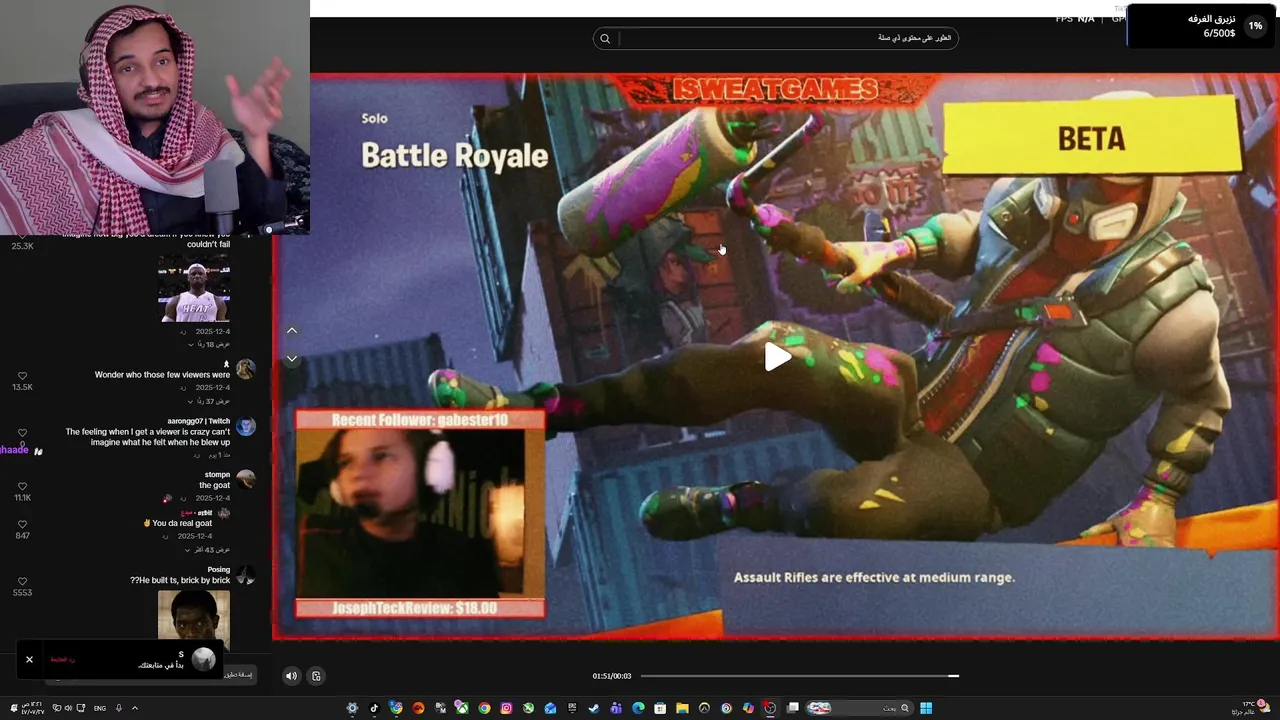Click the microphone icon in system tray
Screen dimensions: 1280x720
[119, 708]
